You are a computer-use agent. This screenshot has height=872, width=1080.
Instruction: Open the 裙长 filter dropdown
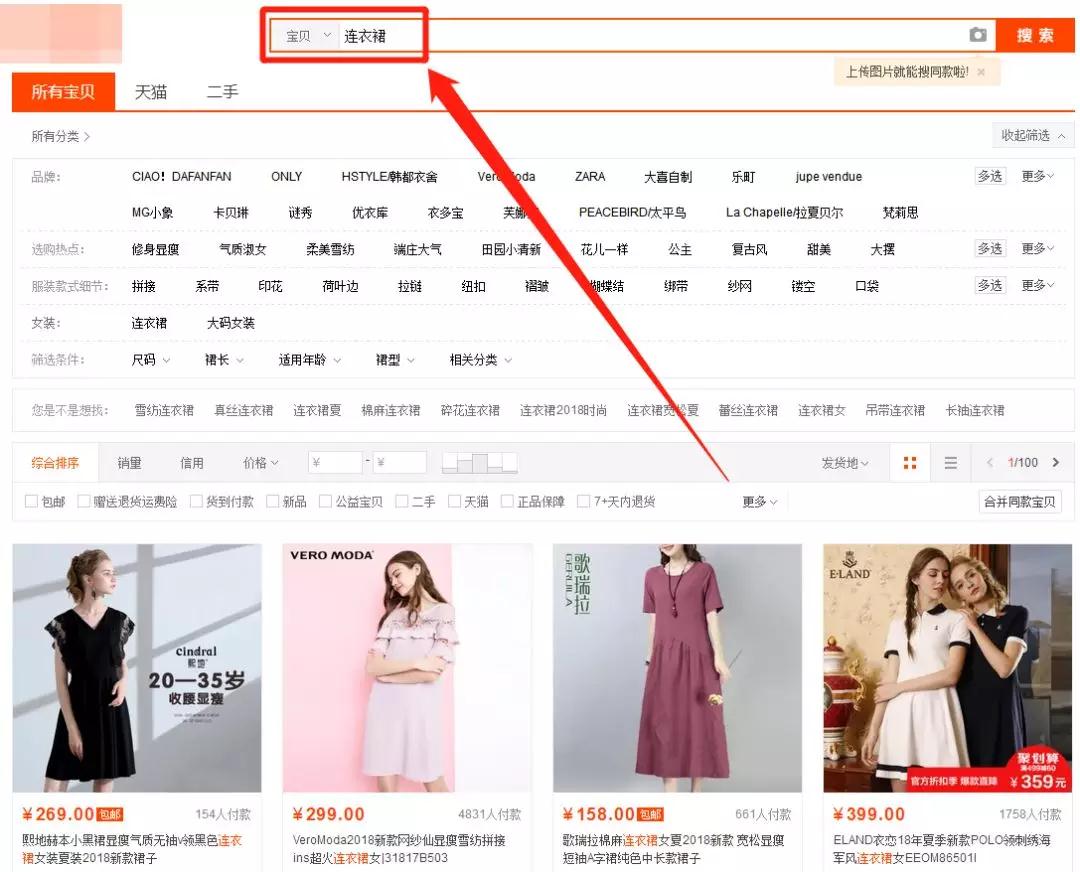[225, 360]
